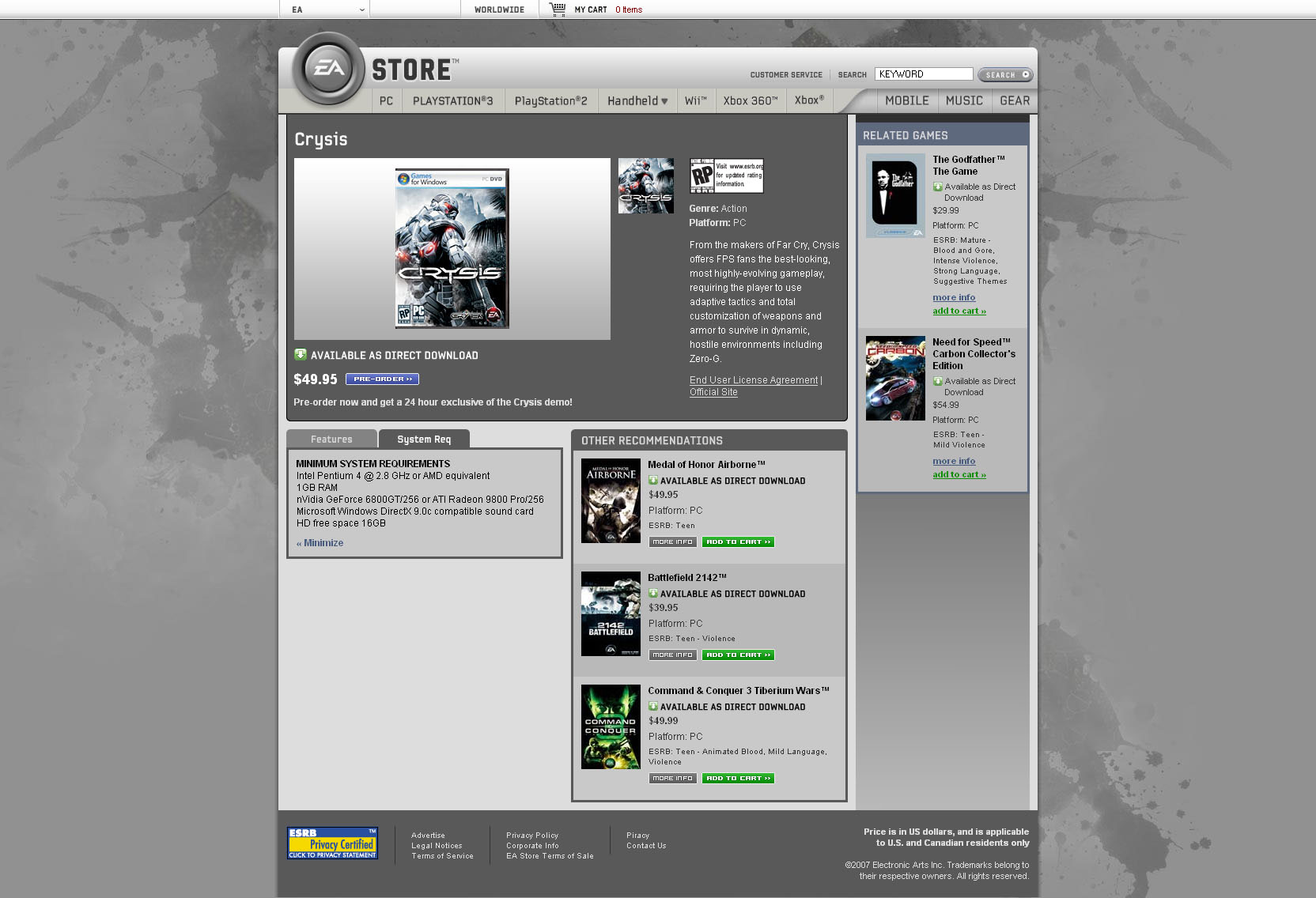This screenshot has height=898, width=1316.
Task: Open the Command & Conquer cover thumbnail
Action: click(611, 727)
